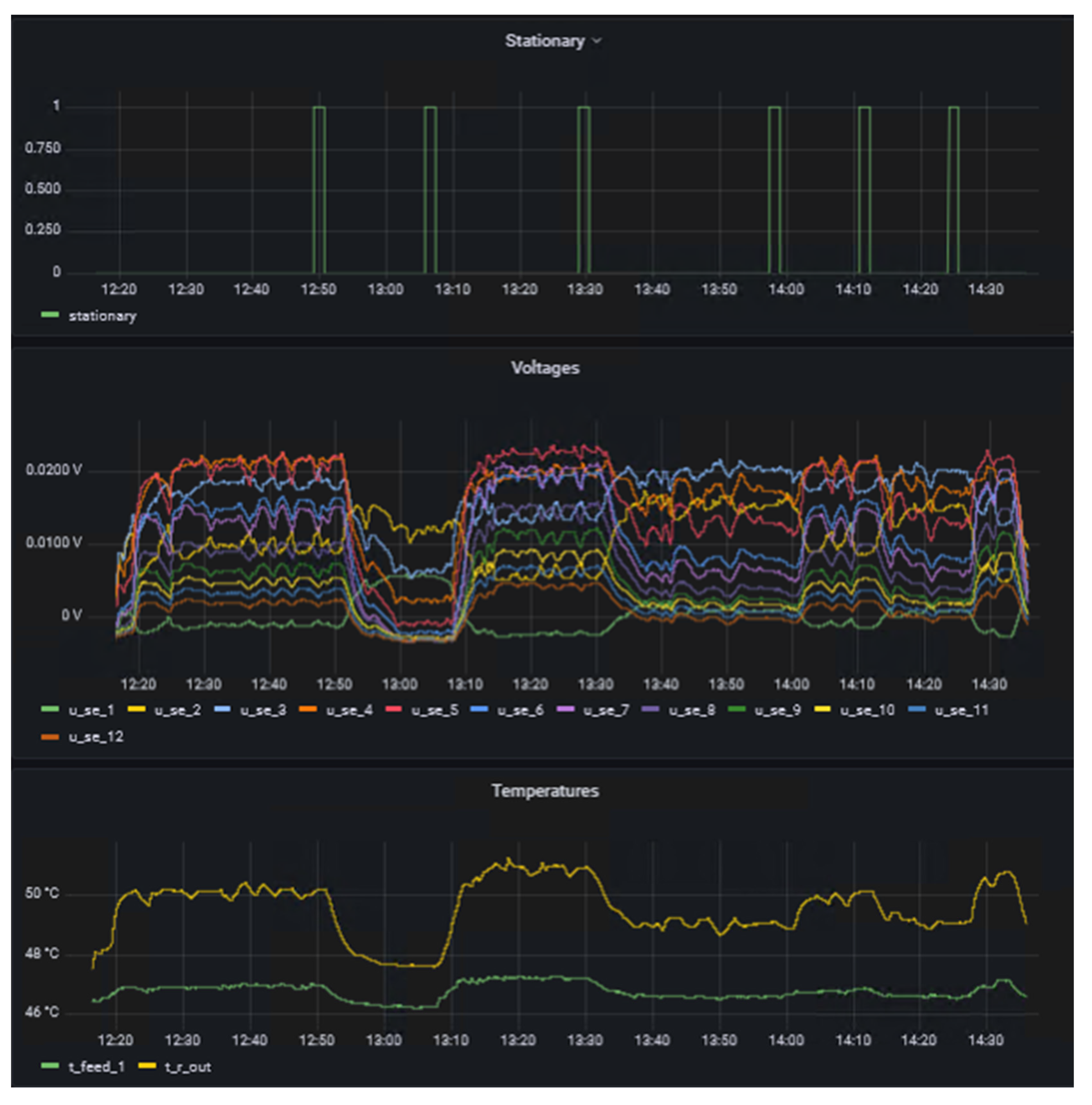Select u_se_5 in the Voltages legend
Image resolution: width=1092 pixels, height=1105 pixels.
pyautogui.click(x=435, y=710)
